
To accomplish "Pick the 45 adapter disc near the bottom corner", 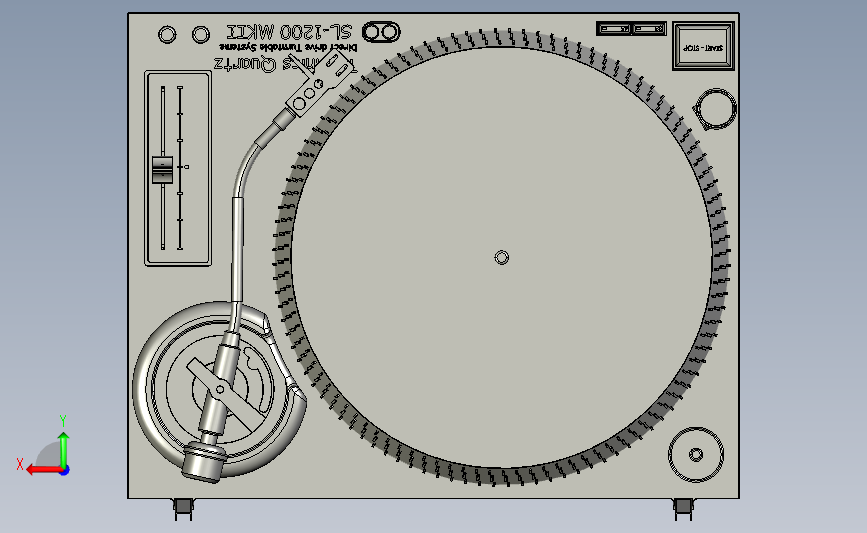I will [696, 455].
